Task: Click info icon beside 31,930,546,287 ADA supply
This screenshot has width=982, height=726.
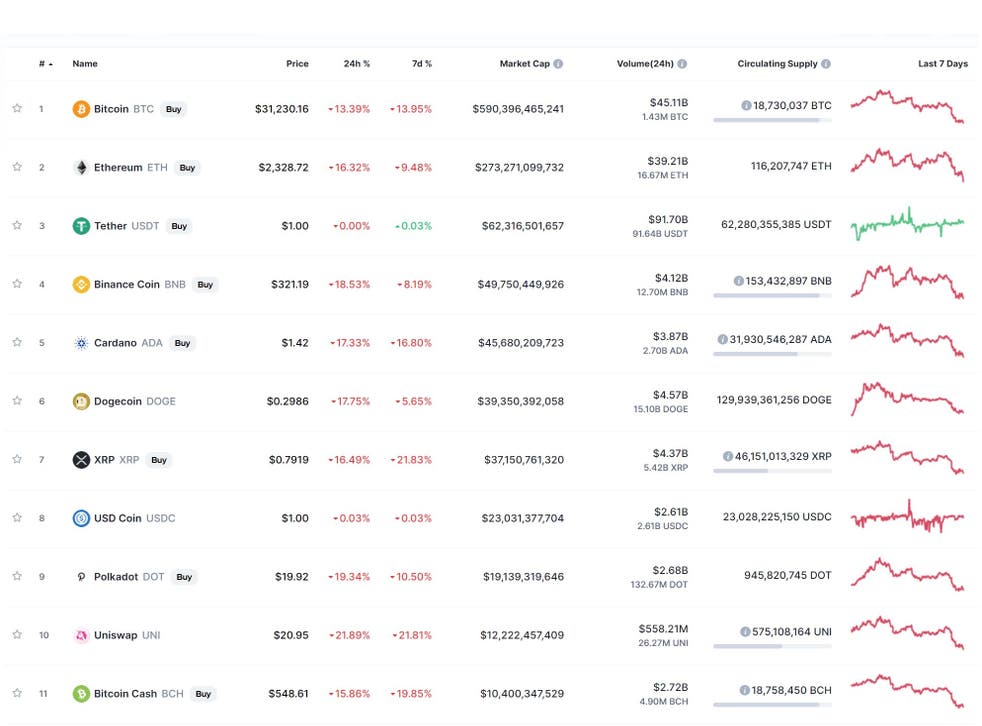Action: (x=723, y=339)
